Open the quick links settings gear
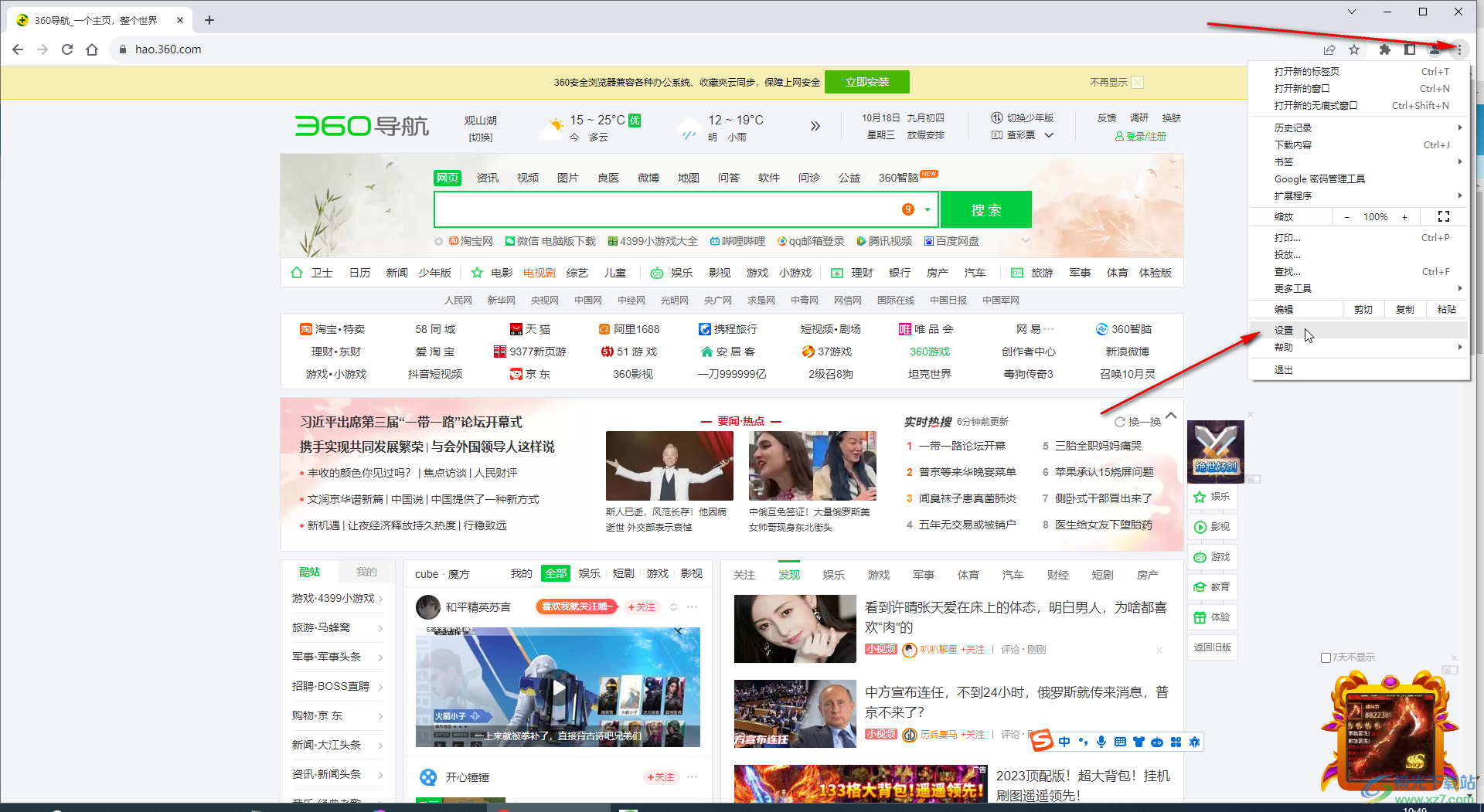The height and width of the screenshot is (812, 1484). coord(438,241)
